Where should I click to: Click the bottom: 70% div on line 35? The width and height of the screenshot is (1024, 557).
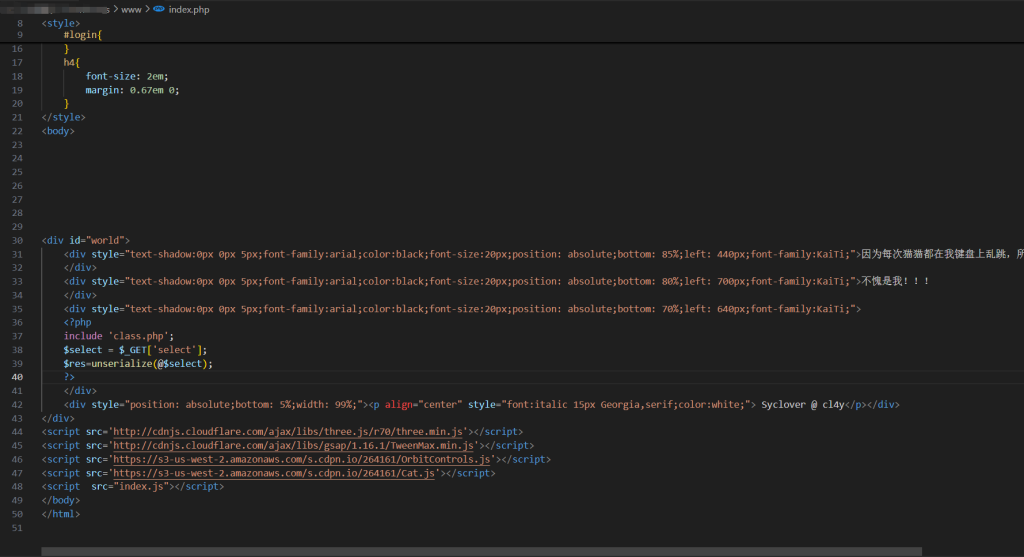coord(462,309)
